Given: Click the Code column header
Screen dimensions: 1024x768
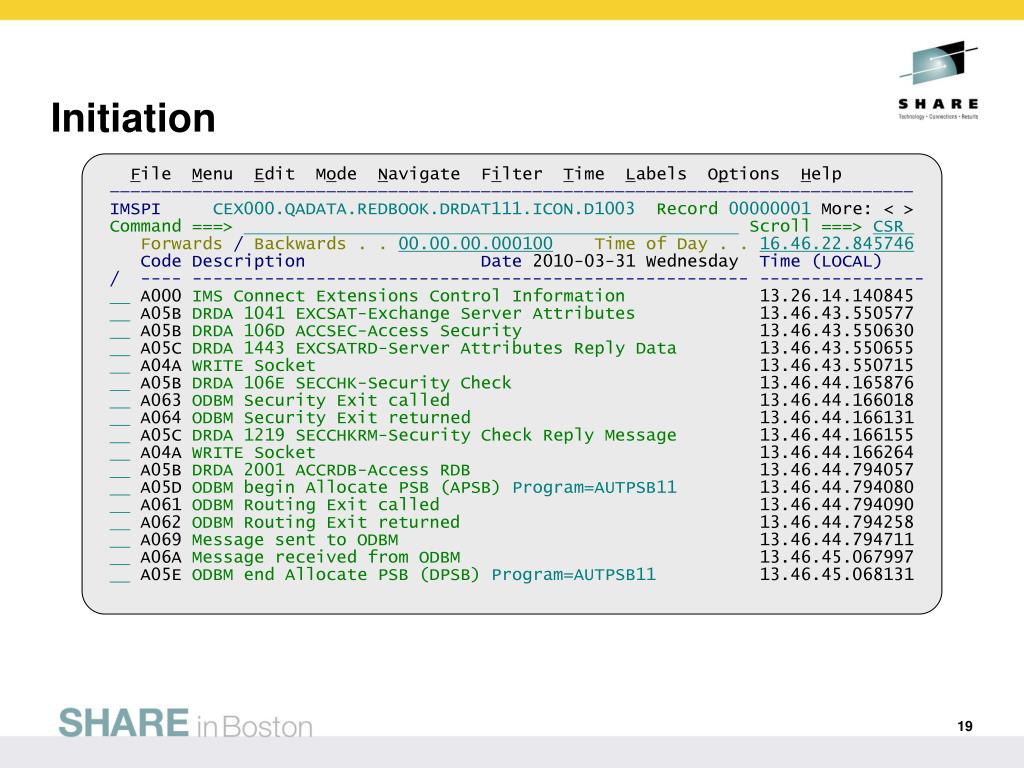Looking at the screenshot, I should (x=161, y=261).
